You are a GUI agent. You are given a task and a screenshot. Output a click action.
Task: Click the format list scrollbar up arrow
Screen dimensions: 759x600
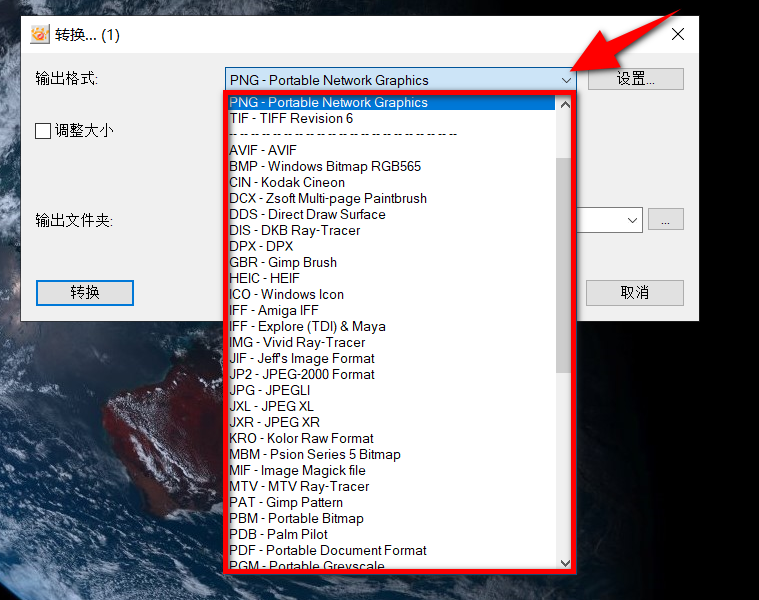(564, 103)
